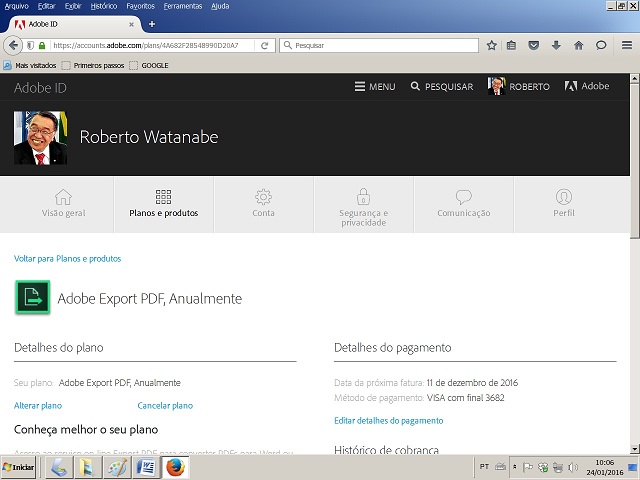Open the folder taskbar icon
This screenshot has width=640, height=480.
click(88, 467)
